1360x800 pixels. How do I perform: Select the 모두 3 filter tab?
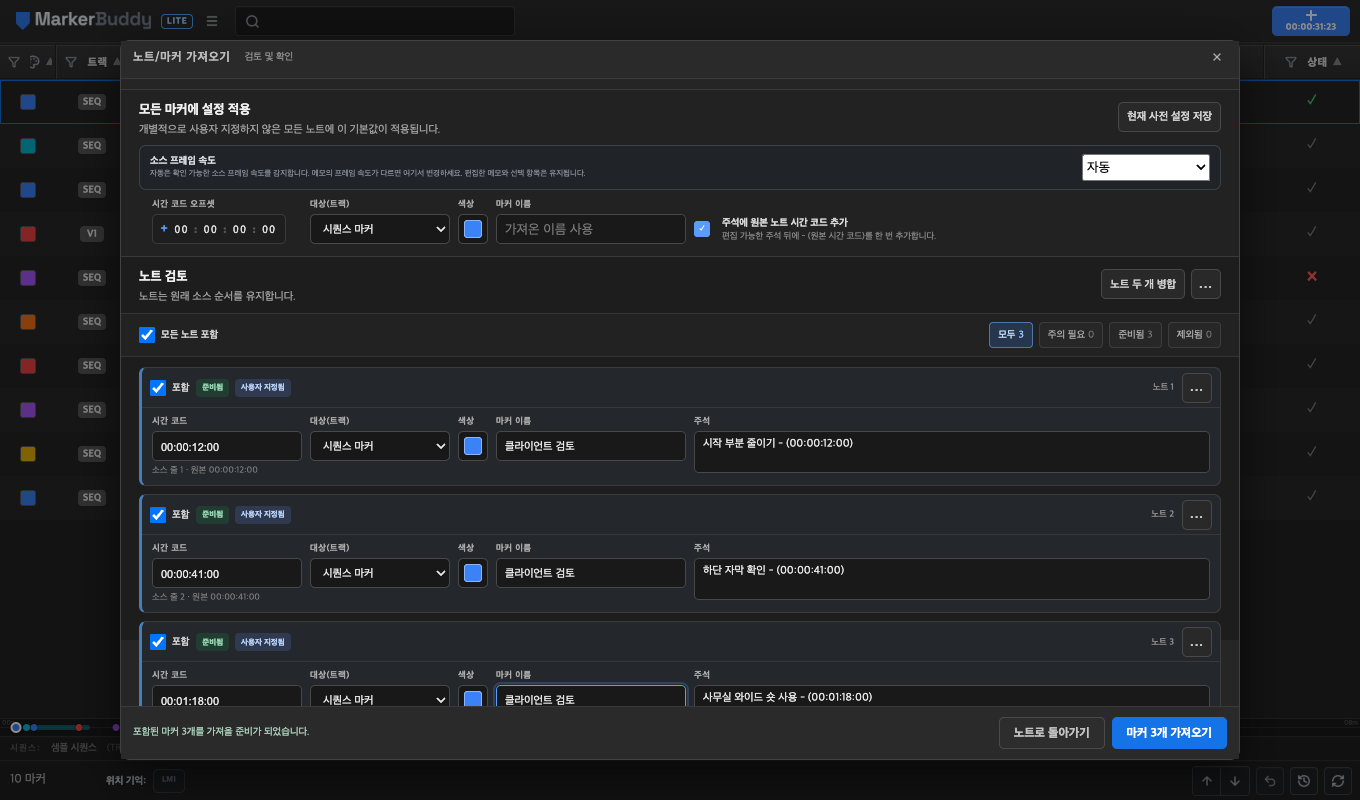[1011, 335]
